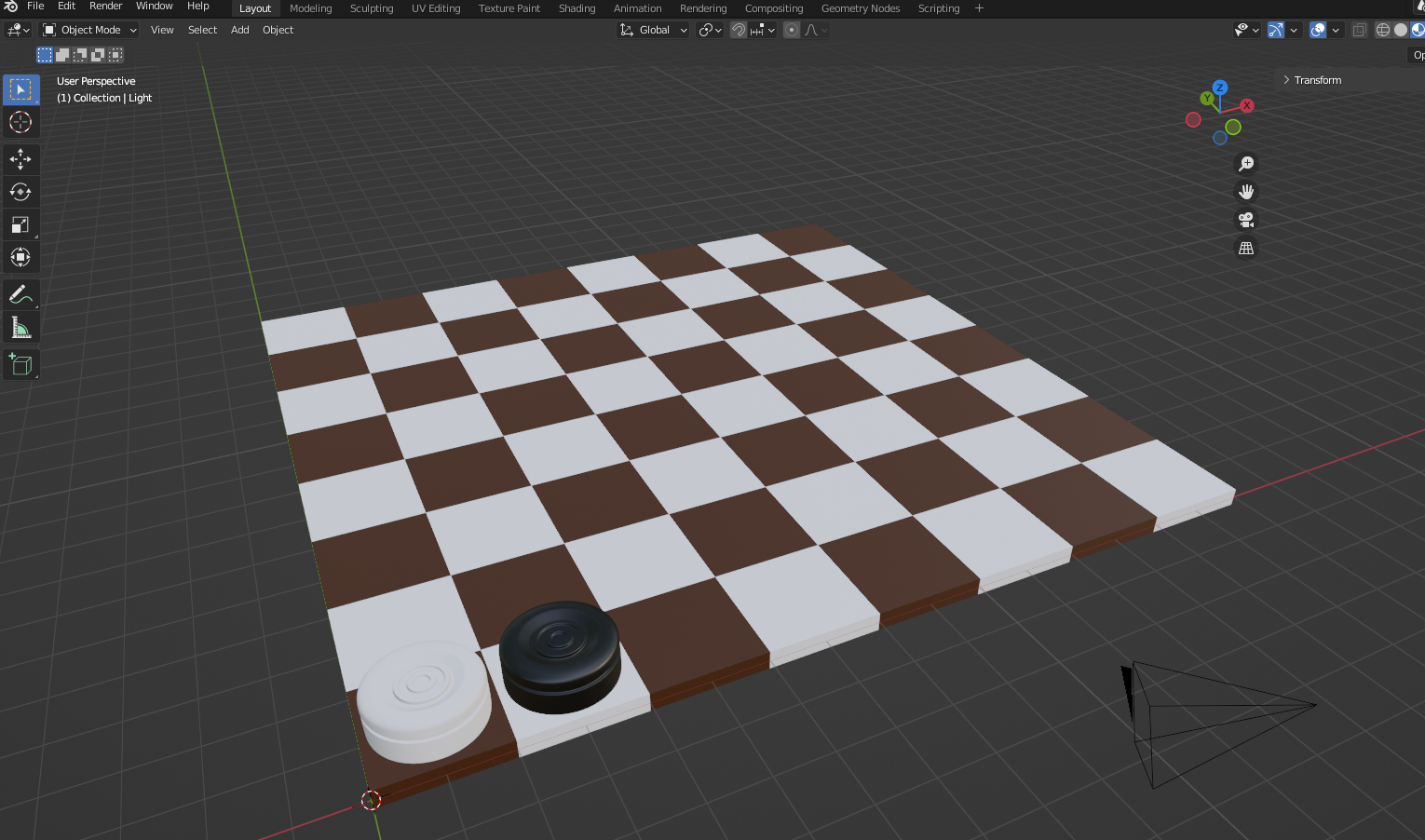
Task: Activate the 3D Cursor tool
Action: 20,122
